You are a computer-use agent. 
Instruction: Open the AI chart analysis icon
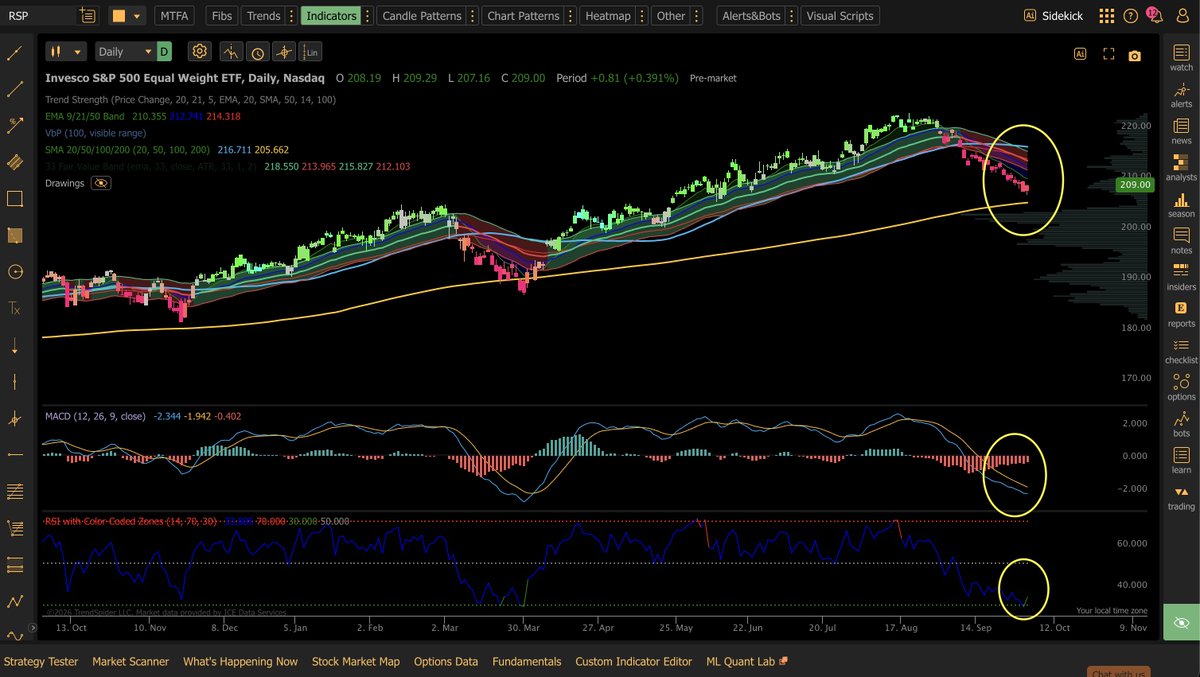[1080, 55]
